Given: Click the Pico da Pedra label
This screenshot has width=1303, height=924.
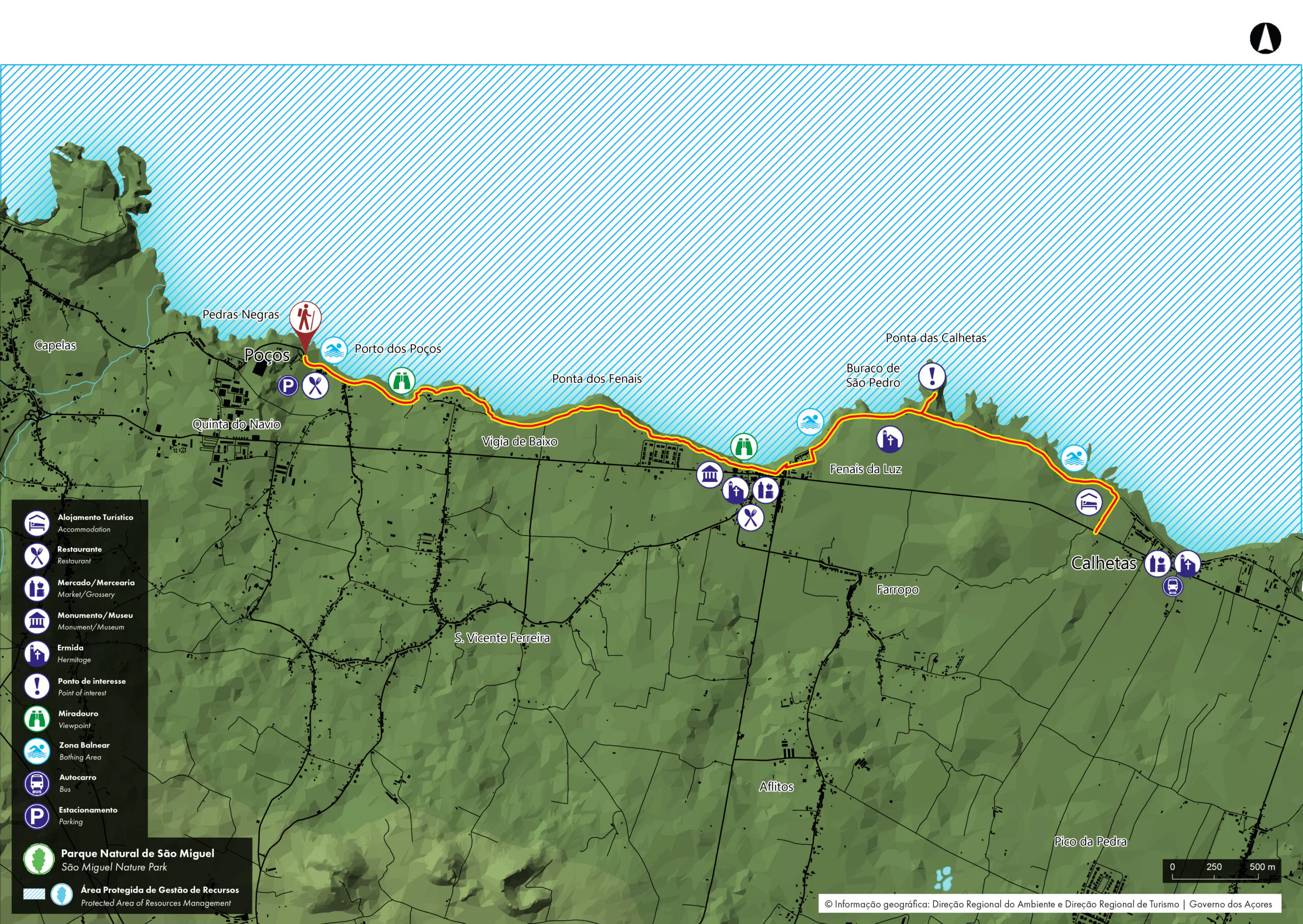Looking at the screenshot, I should pos(1090,841).
